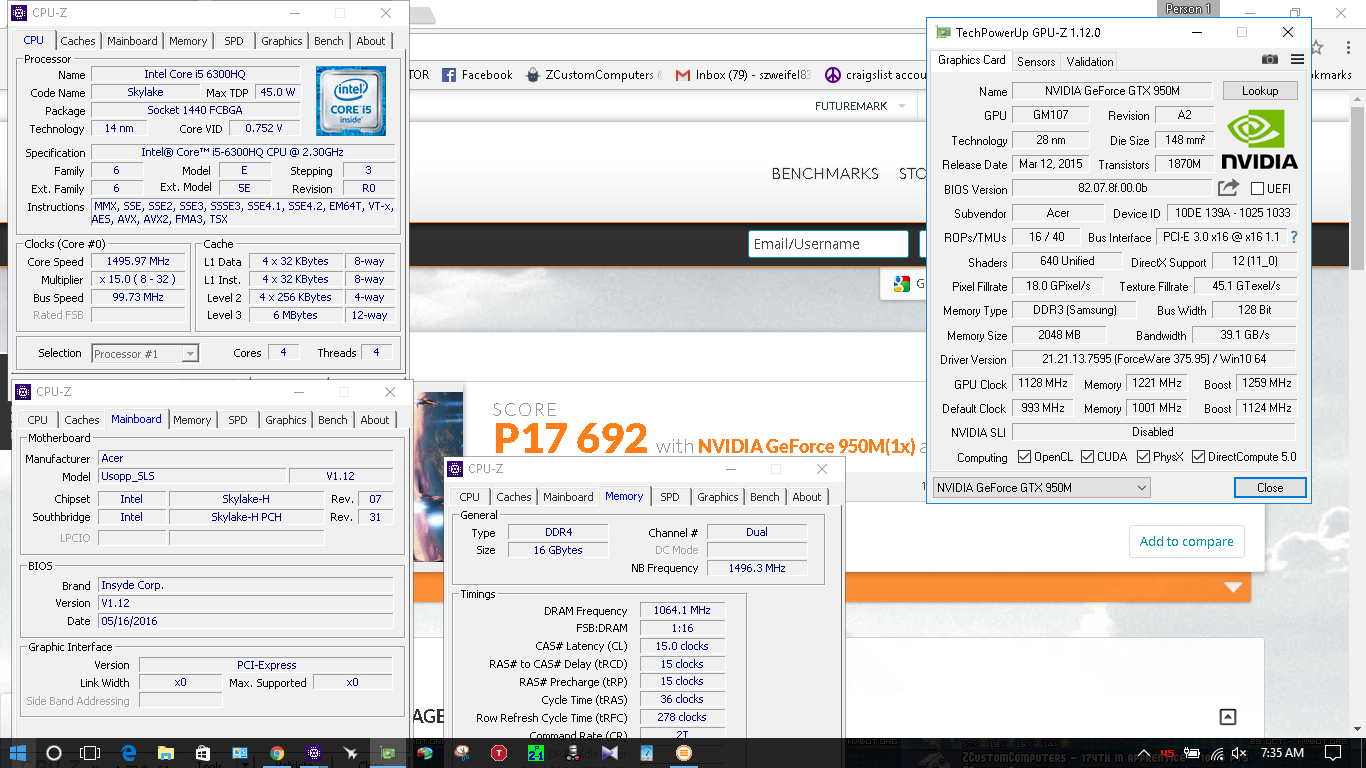Toggle the UEFI checkbox in GPU-Z

(x=1257, y=188)
